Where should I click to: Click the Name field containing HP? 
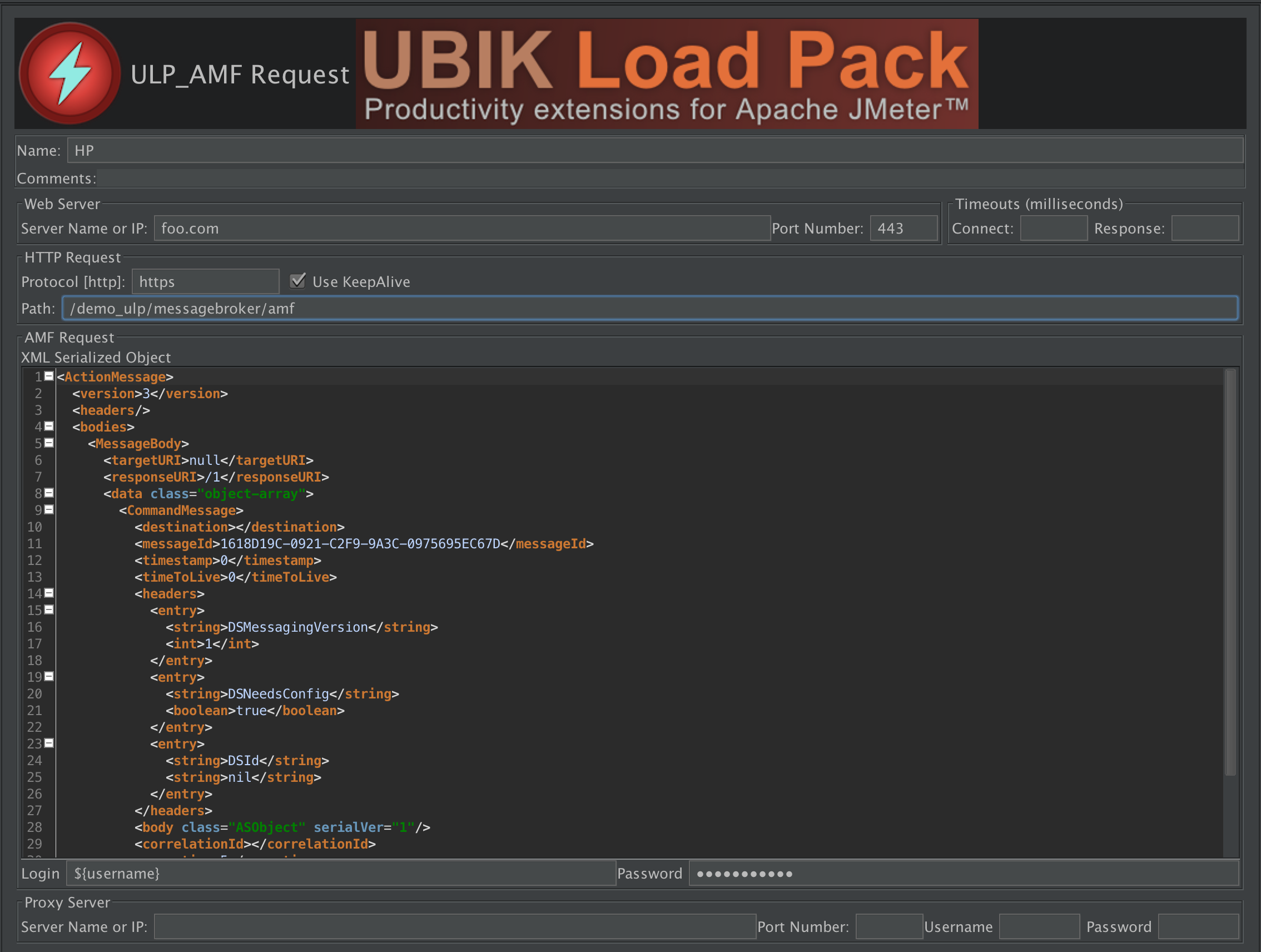[x=655, y=151]
